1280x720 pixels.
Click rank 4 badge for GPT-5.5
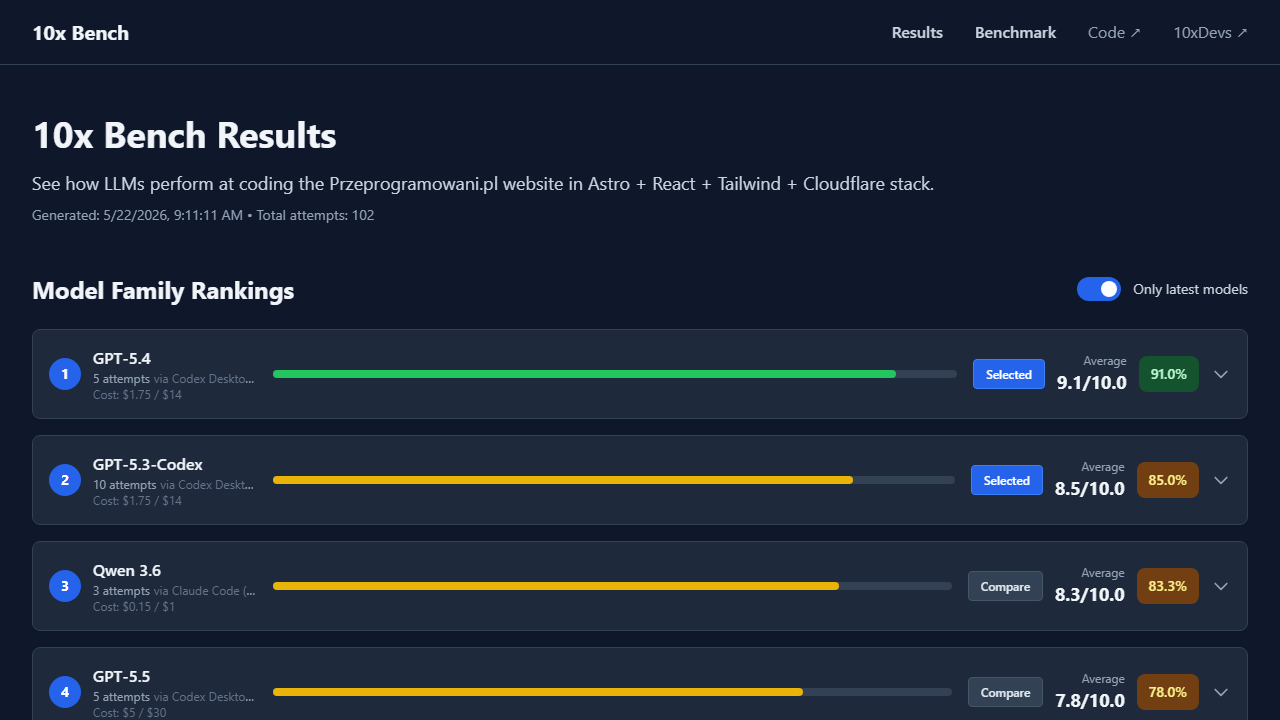(65, 692)
